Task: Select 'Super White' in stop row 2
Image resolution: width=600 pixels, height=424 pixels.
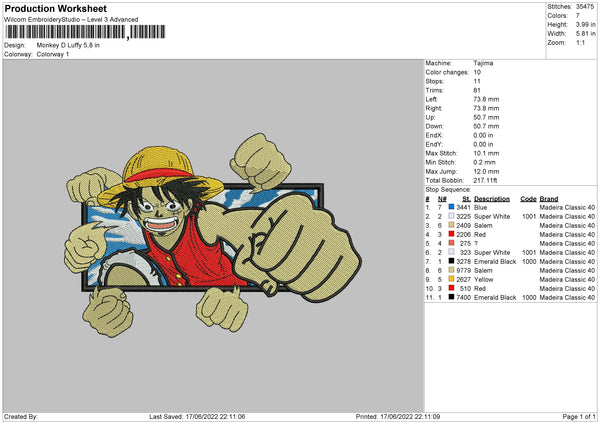Action: tap(492, 217)
